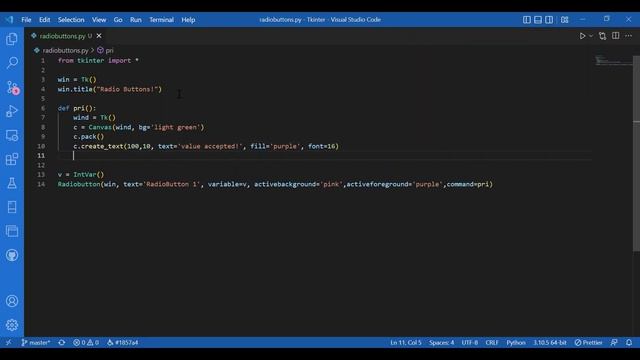Click the editor minimap preview
Viewport: 640px width, 360px height.
613,60
